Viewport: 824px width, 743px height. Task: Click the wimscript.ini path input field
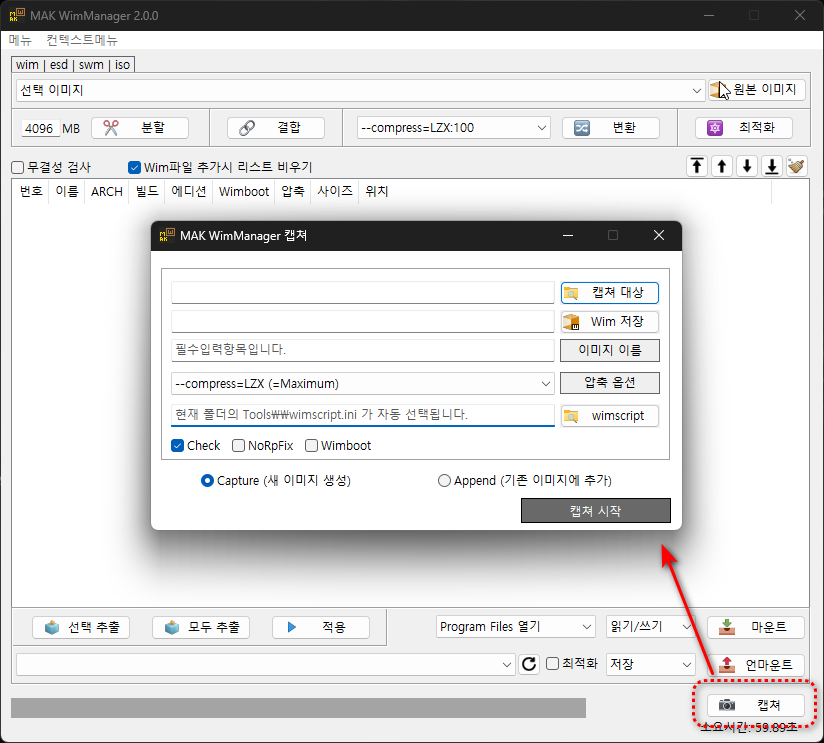pyautogui.click(x=363, y=415)
